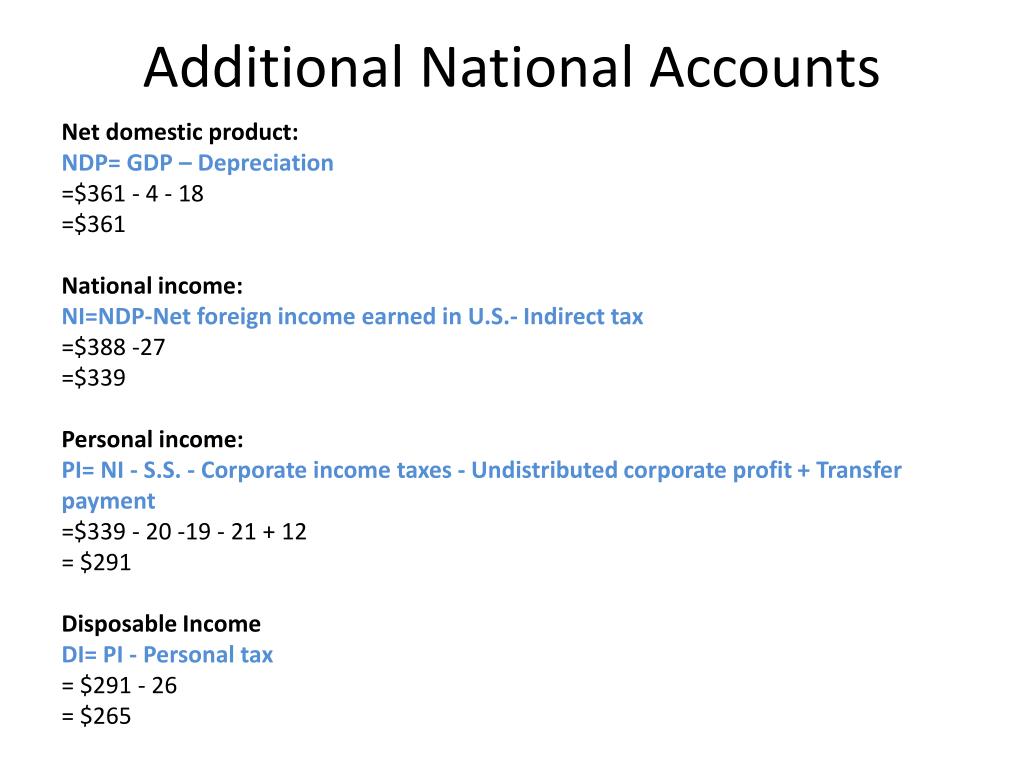Screen dimensions: 1024x768
Task: Click the = $265 disposable income result
Action: click(96, 716)
